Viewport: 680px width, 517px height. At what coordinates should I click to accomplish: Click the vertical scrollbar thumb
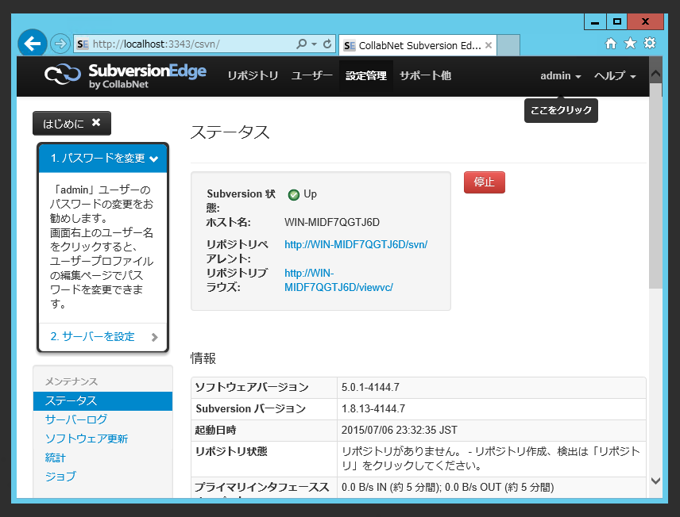click(x=656, y=186)
